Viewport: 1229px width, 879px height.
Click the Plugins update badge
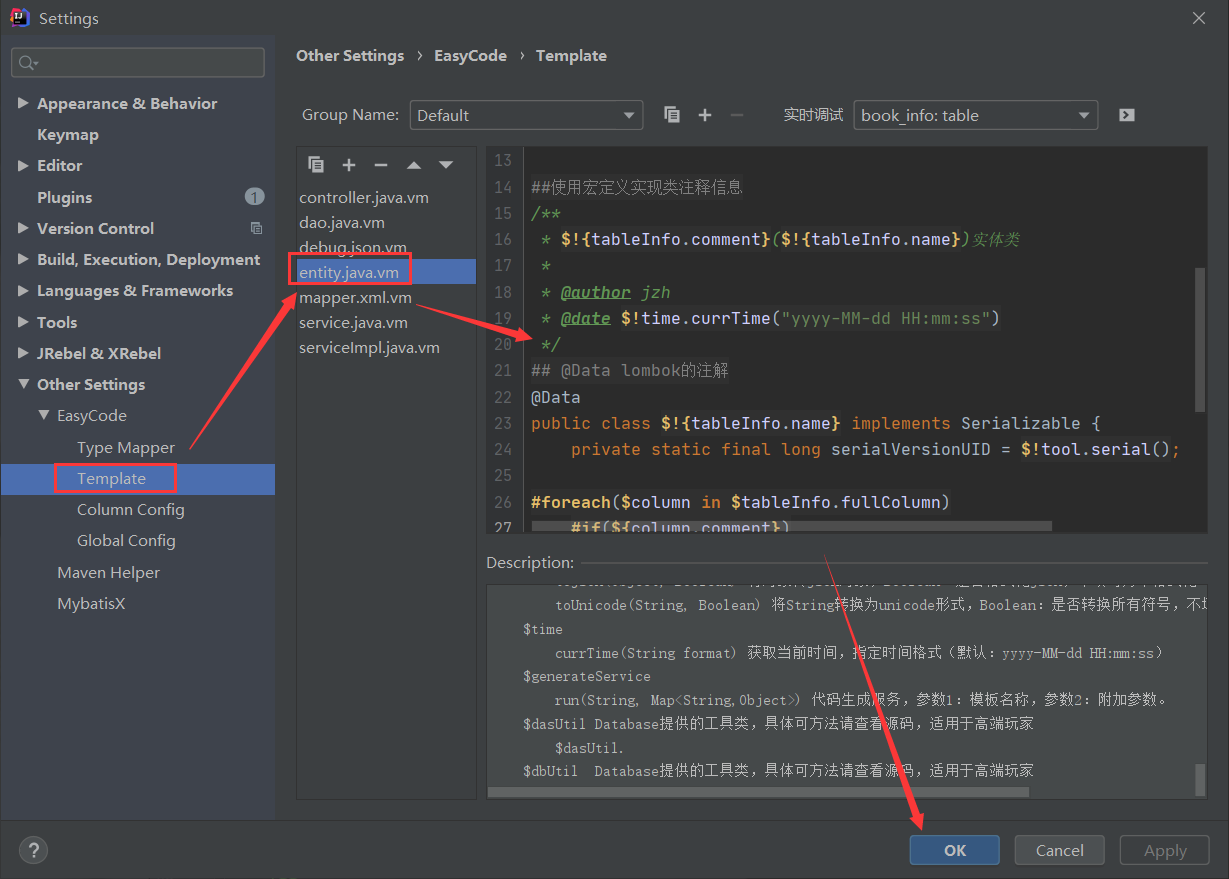[x=254, y=197]
